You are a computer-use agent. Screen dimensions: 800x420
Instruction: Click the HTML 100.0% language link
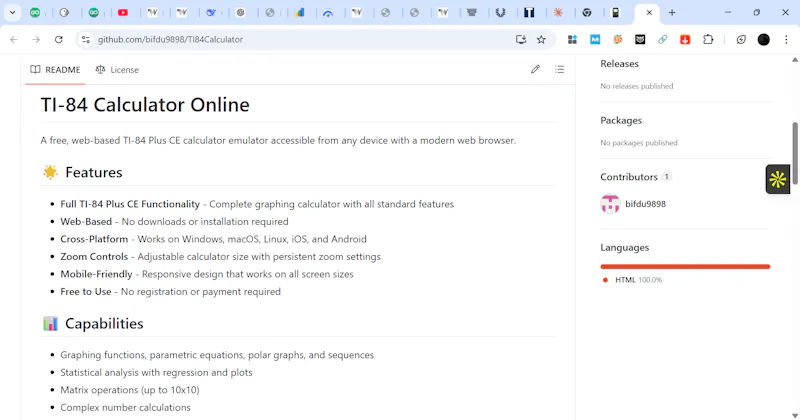[x=632, y=280]
